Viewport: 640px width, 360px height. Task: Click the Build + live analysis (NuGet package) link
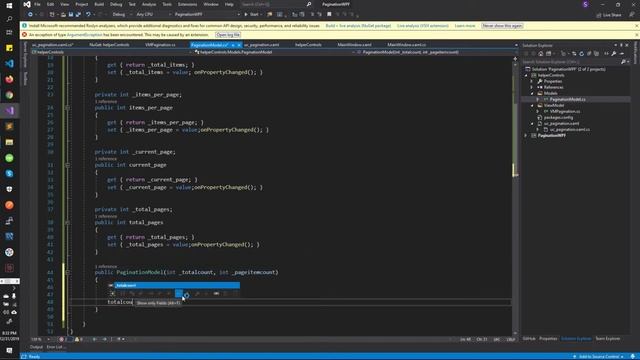pyautogui.click(x=358, y=26)
